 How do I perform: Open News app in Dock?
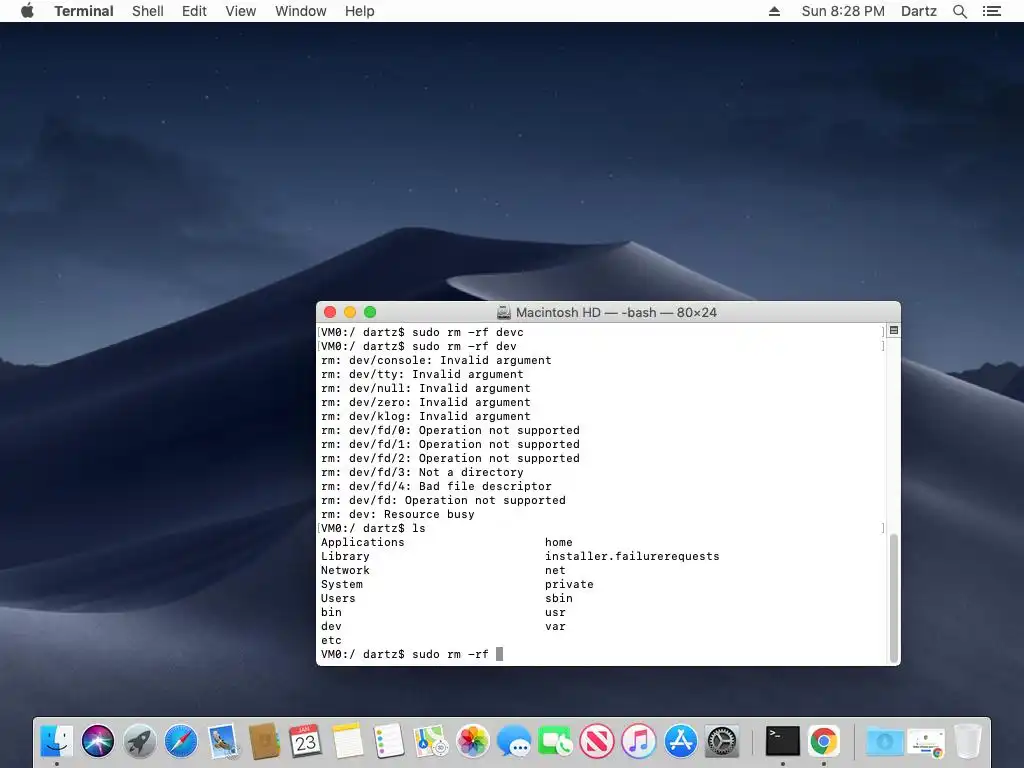coord(597,741)
